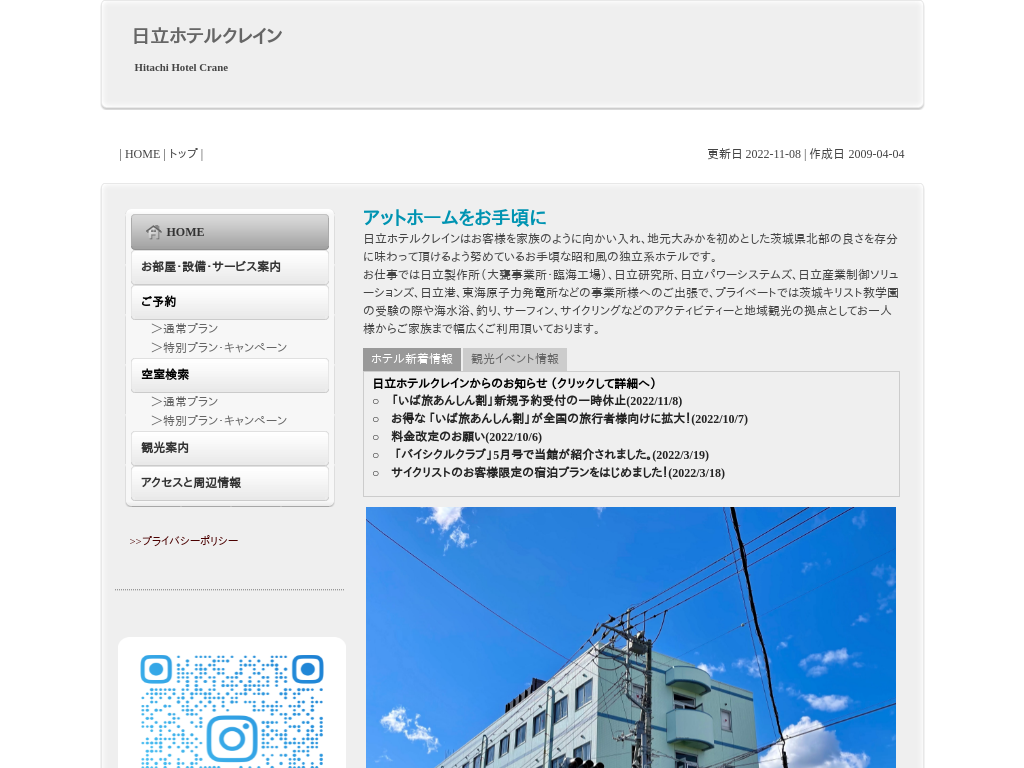Open the バイシクルクラブ 5月号 news item

click(550, 455)
